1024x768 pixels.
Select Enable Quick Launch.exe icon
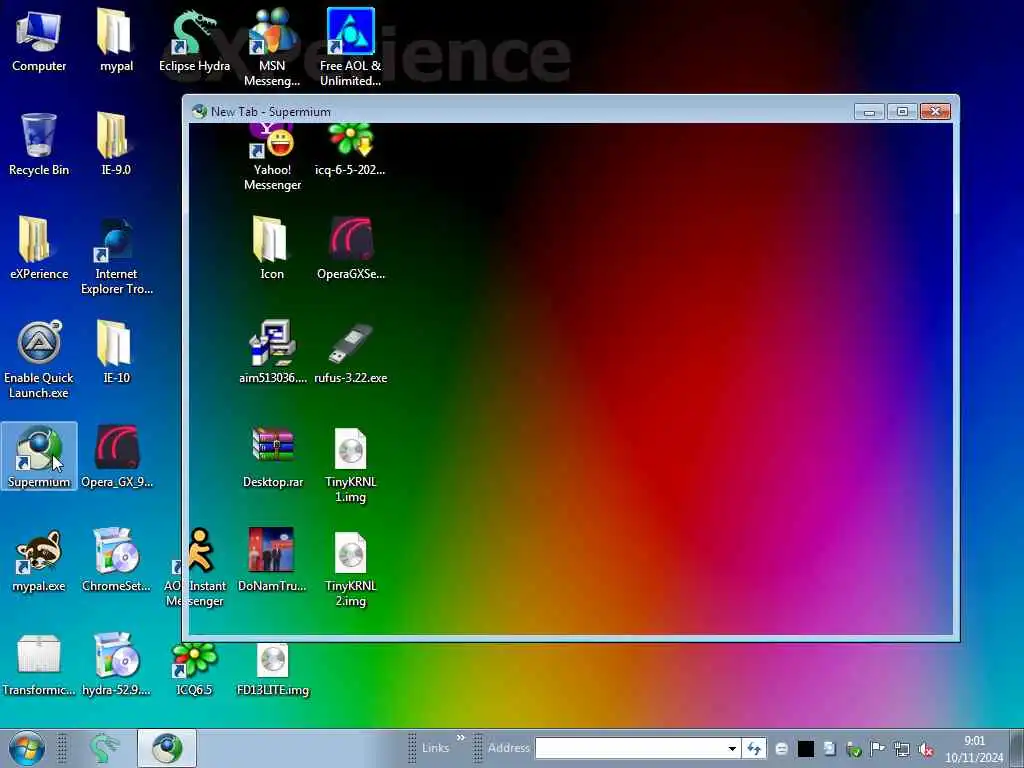coord(39,360)
